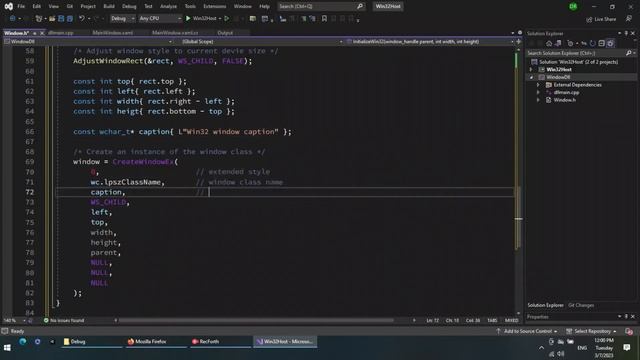The height and width of the screenshot is (360, 640).
Task: Switch to Git Changes panel tab
Action: (581, 305)
